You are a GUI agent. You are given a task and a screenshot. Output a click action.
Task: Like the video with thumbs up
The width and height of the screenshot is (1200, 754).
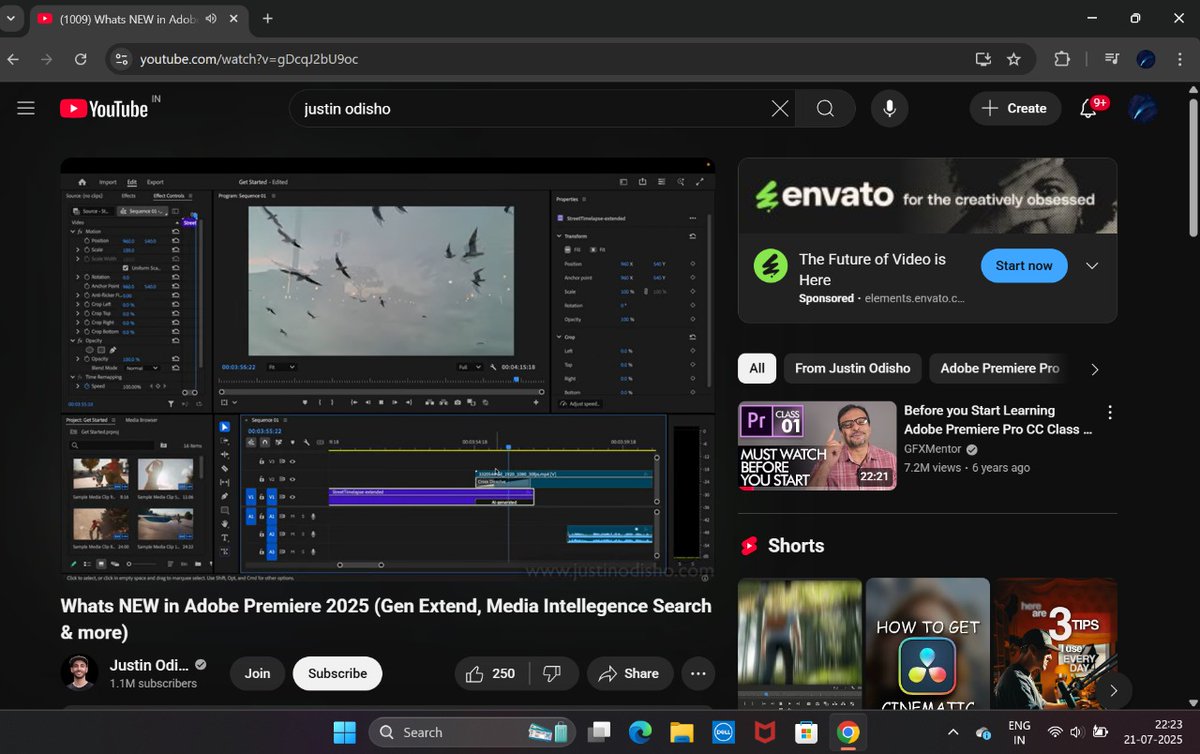point(491,673)
